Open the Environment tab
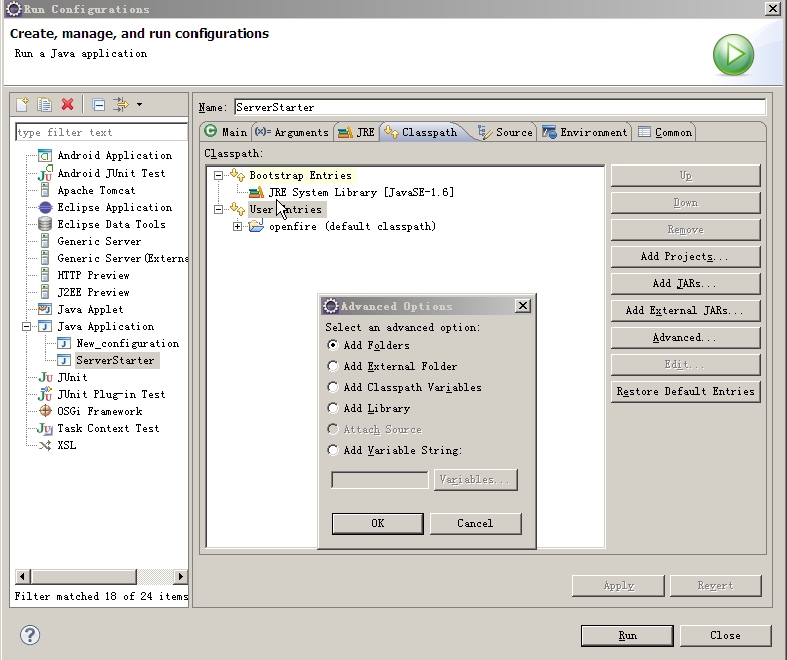Viewport: 787px width, 660px height. [x=585, y=132]
